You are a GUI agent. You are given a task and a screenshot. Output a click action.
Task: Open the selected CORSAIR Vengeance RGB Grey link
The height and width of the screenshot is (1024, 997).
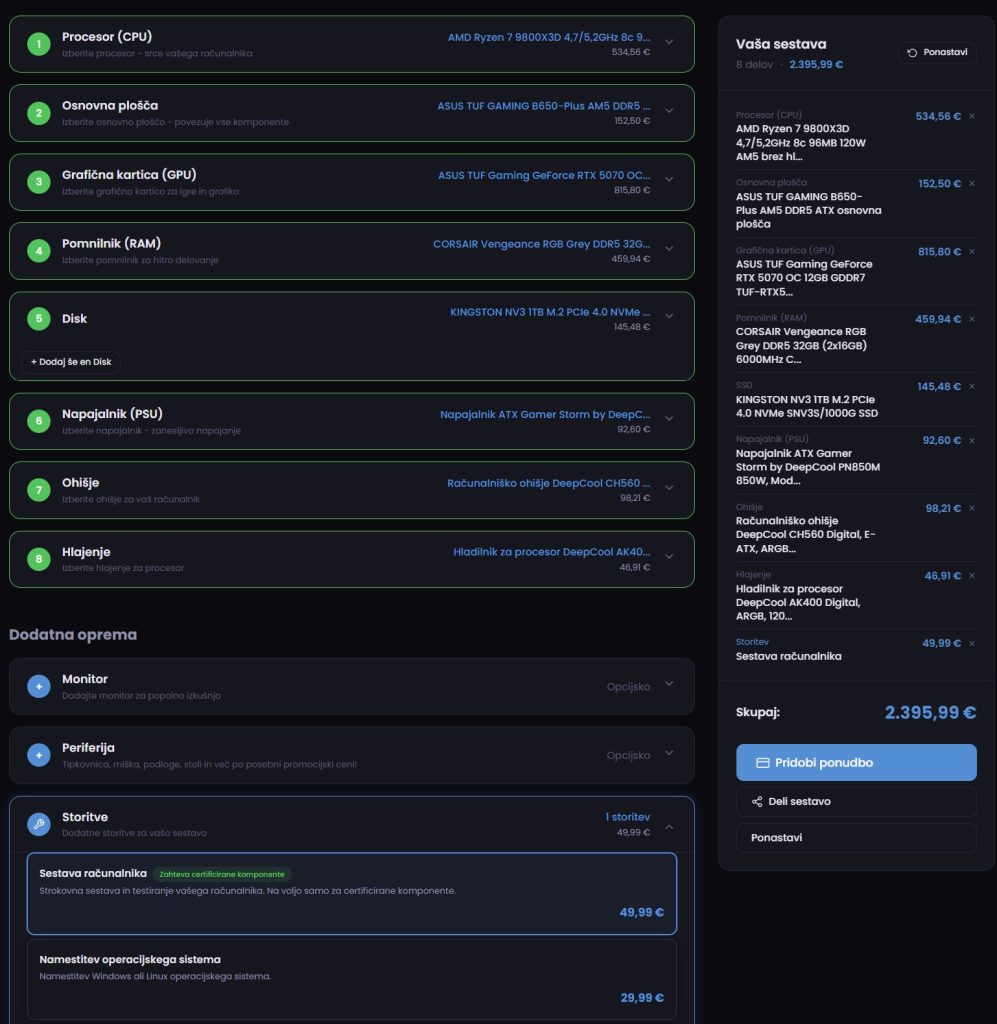point(541,244)
